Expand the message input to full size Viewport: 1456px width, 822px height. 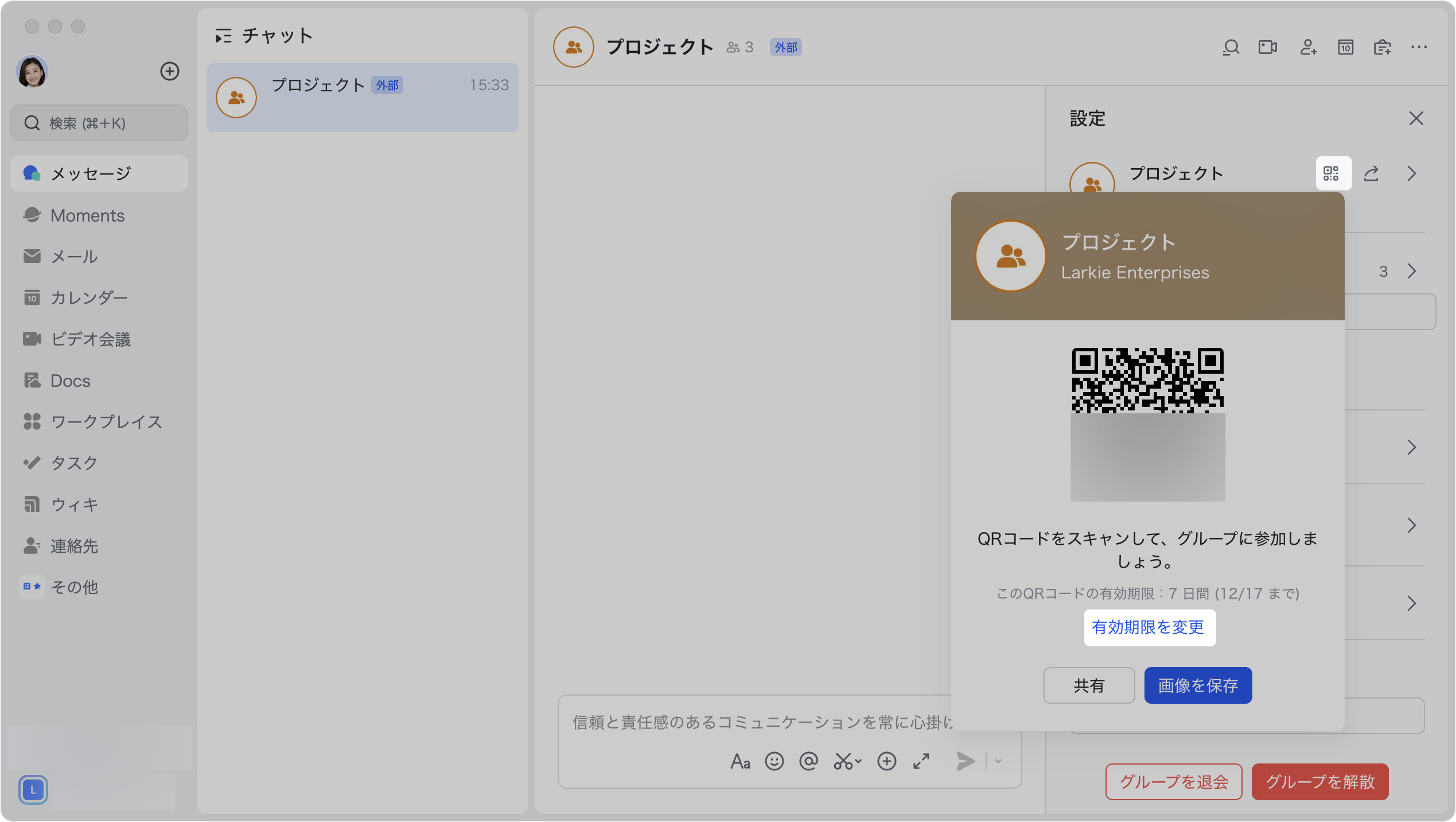pos(921,762)
